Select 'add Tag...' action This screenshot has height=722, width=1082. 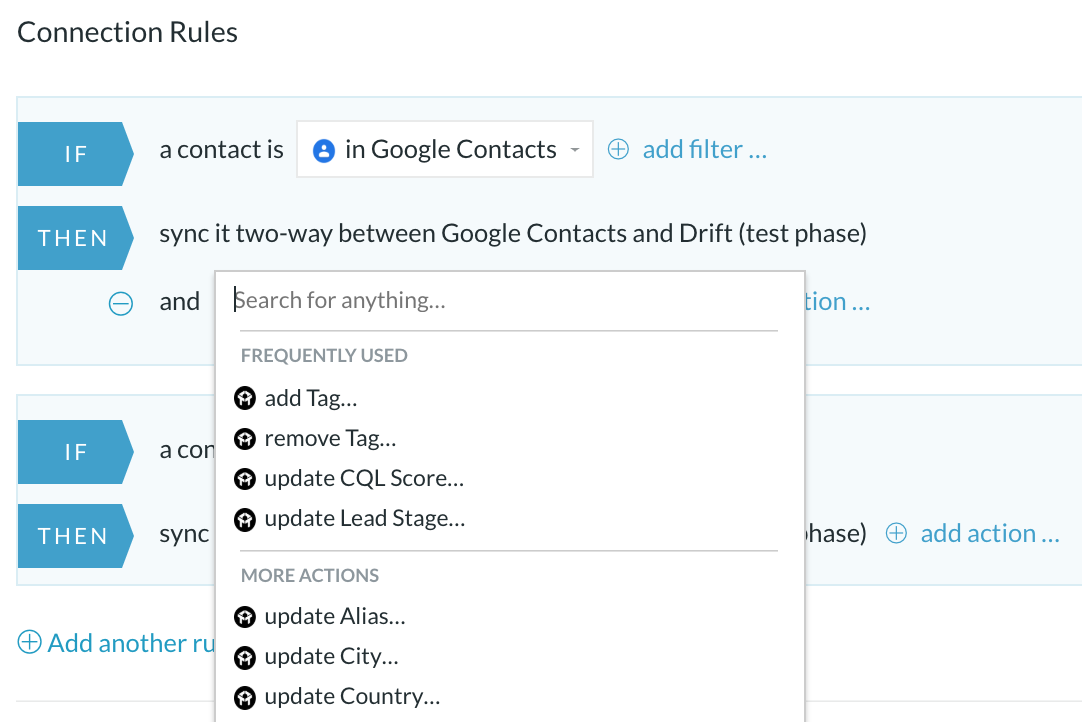click(311, 398)
